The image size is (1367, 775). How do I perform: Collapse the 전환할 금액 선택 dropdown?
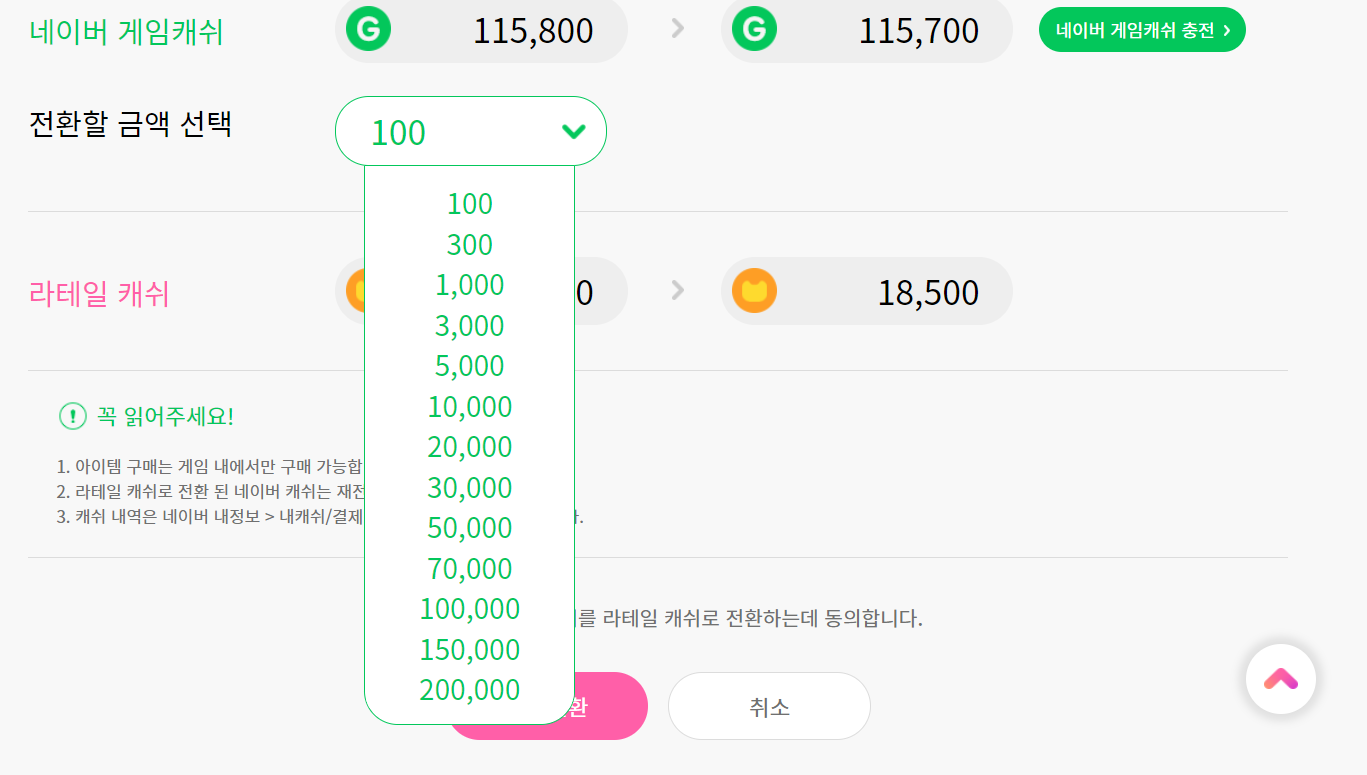click(x=571, y=131)
